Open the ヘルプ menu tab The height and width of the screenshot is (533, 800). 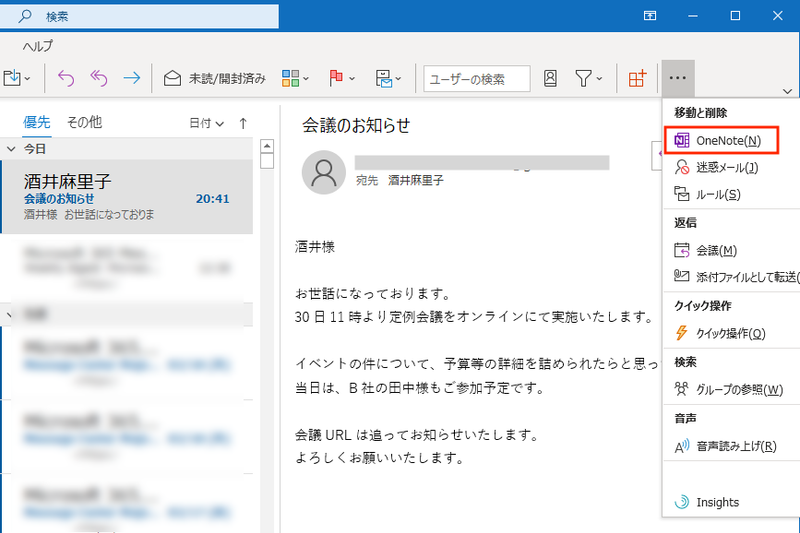pos(37,46)
